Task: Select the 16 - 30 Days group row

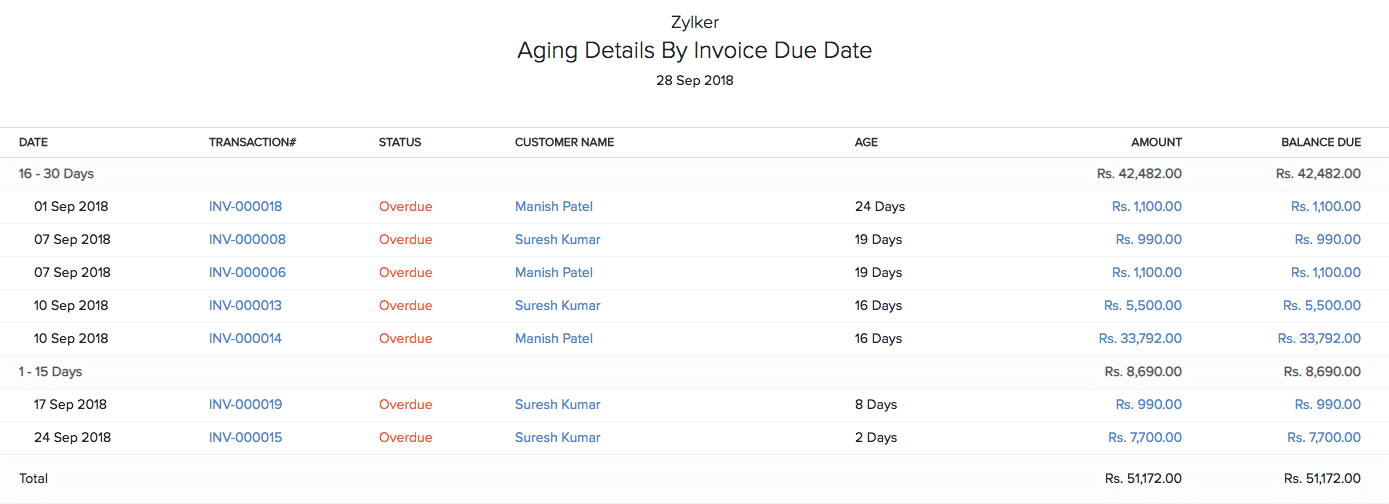Action: click(56, 174)
